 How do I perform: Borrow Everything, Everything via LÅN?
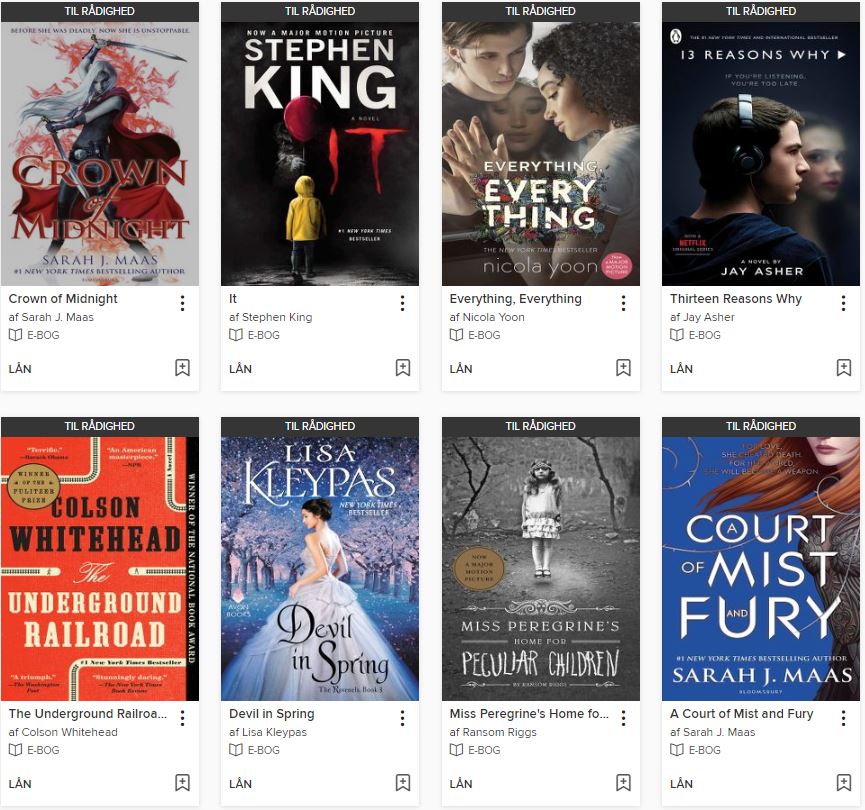pos(461,369)
